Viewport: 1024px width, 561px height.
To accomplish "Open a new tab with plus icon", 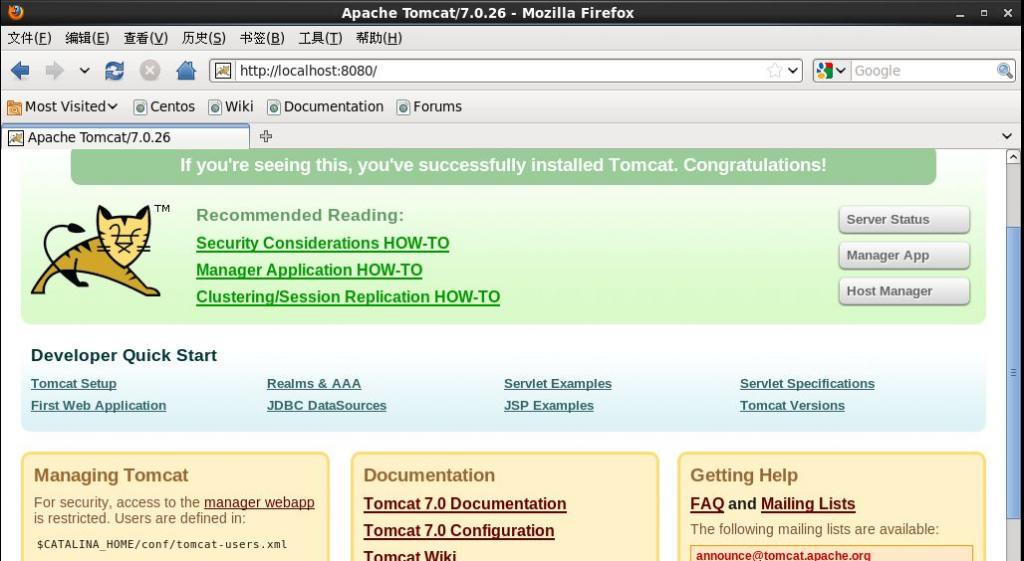I will [x=266, y=136].
